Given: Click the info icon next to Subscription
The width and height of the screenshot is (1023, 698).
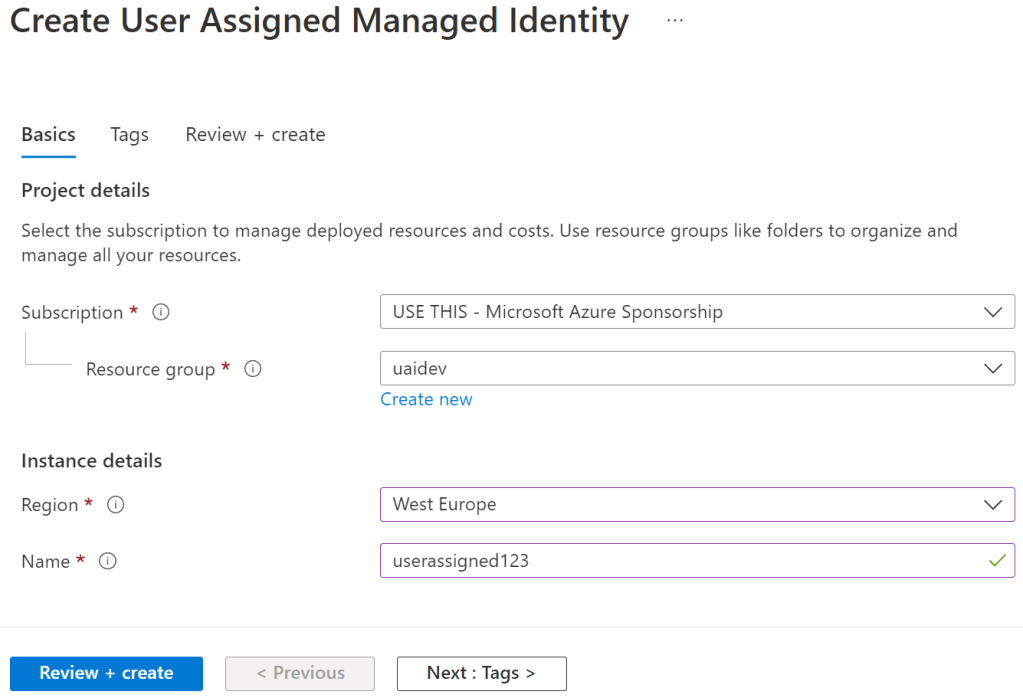Looking at the screenshot, I should click(x=161, y=312).
